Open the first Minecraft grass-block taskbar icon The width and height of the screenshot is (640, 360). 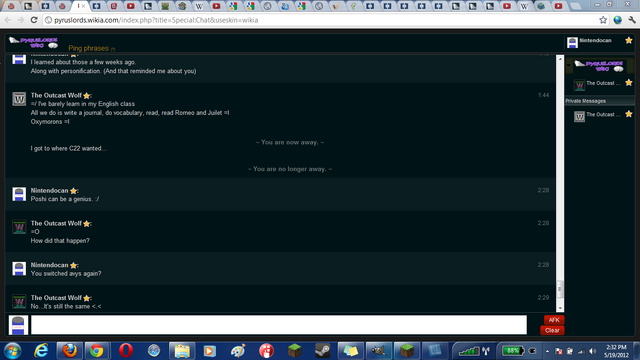pos(294,351)
